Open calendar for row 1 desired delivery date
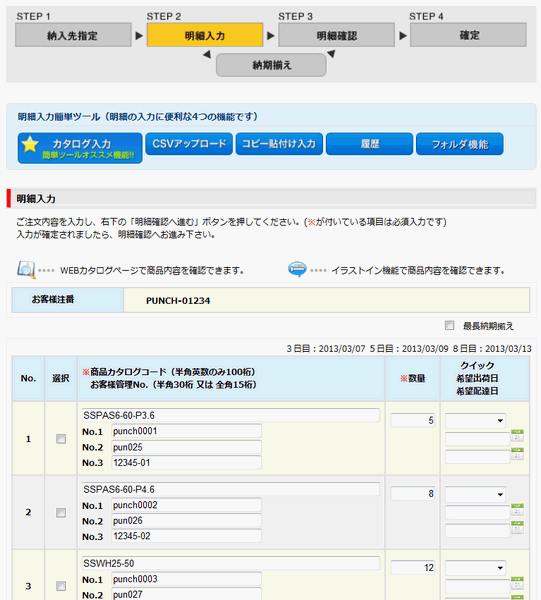541x600 pixels. point(517,454)
